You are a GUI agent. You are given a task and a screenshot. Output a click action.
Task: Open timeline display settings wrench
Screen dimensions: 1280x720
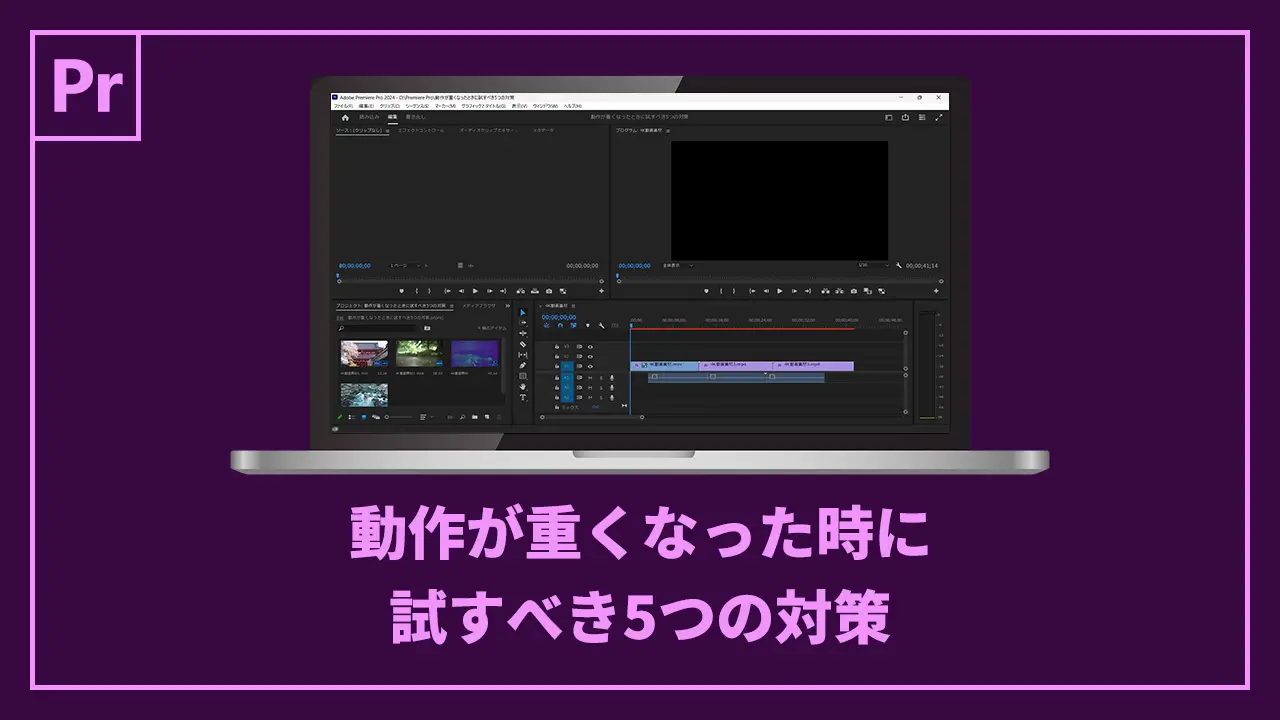601,325
